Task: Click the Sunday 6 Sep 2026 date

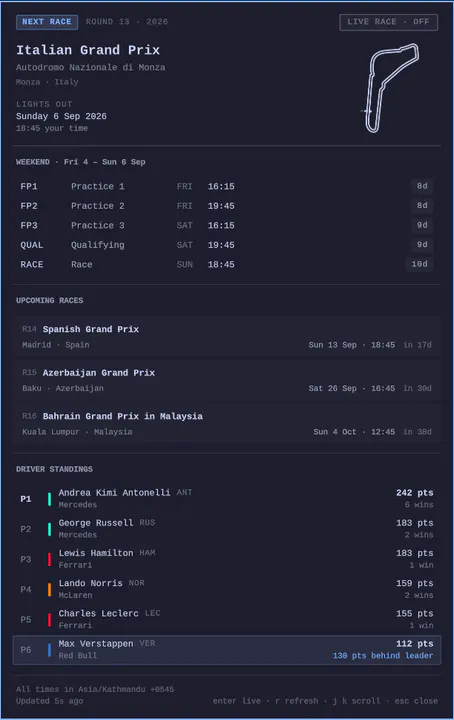Action: [61, 116]
